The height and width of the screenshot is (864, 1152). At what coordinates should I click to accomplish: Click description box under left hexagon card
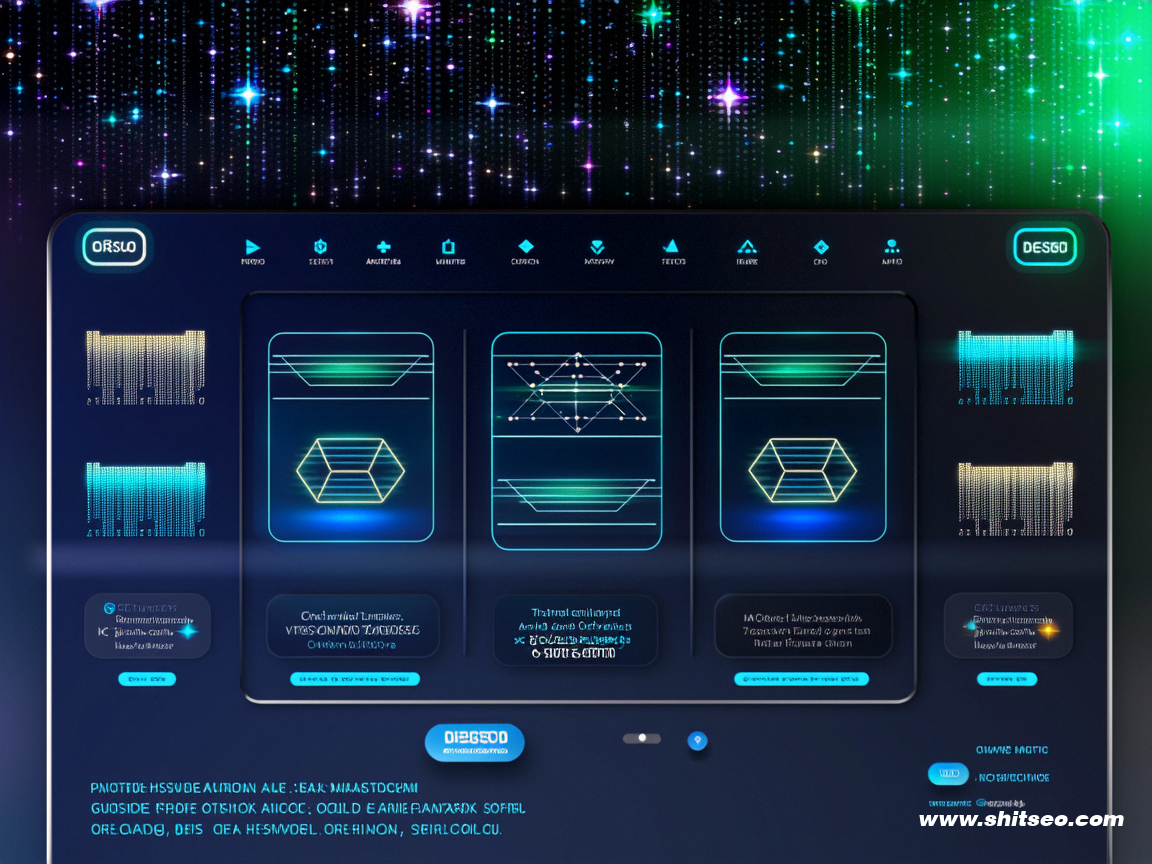click(x=353, y=626)
